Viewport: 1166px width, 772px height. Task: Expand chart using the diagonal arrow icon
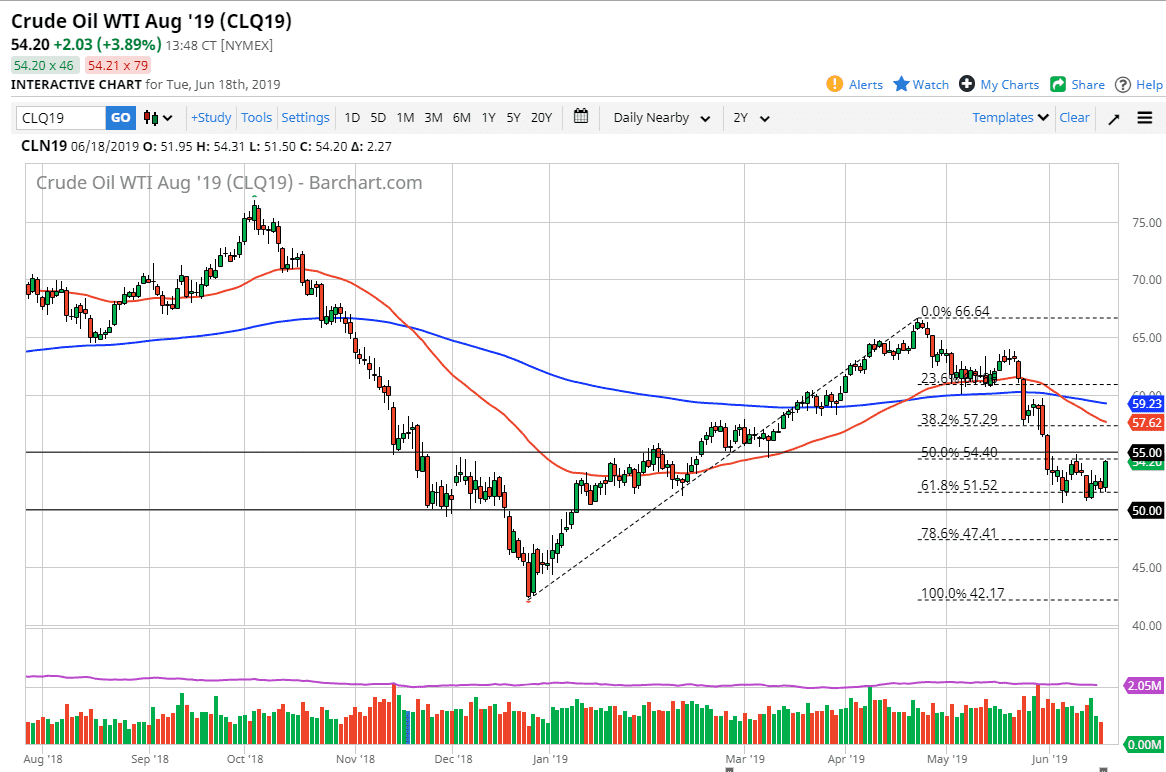[x=1115, y=118]
